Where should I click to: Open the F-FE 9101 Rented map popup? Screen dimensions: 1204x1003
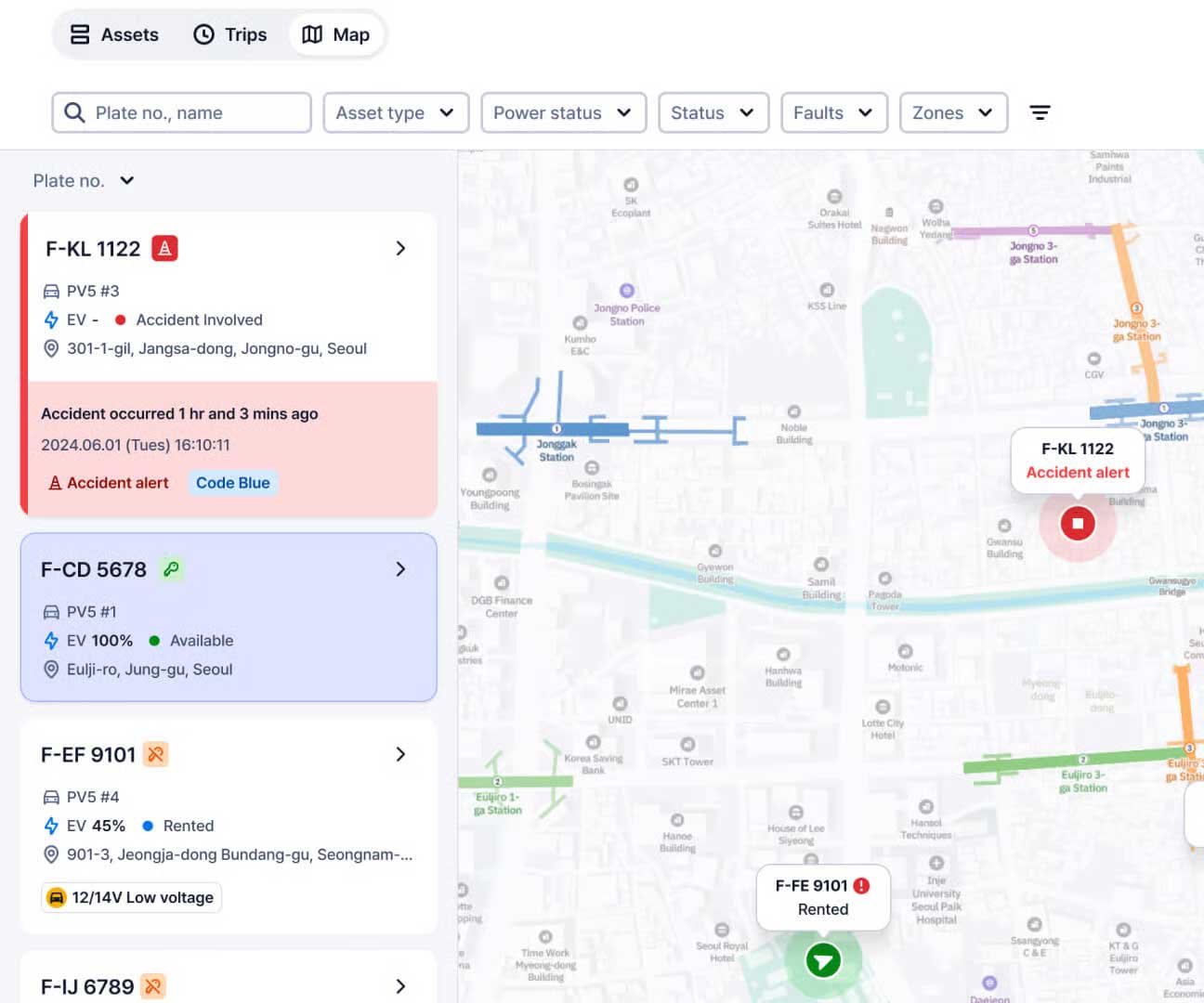point(822,897)
